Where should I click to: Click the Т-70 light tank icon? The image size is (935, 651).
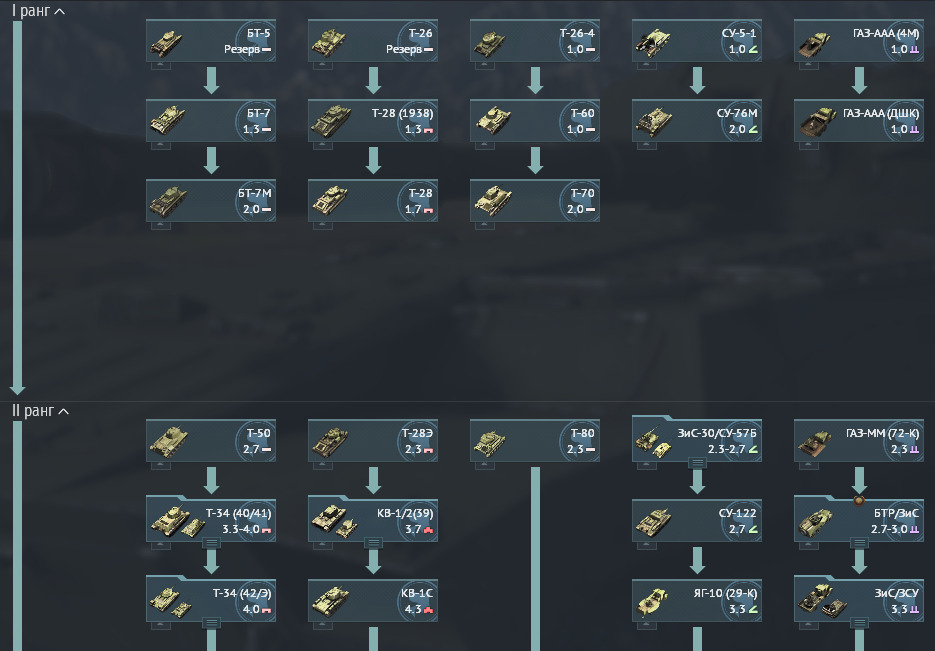[x=493, y=201]
